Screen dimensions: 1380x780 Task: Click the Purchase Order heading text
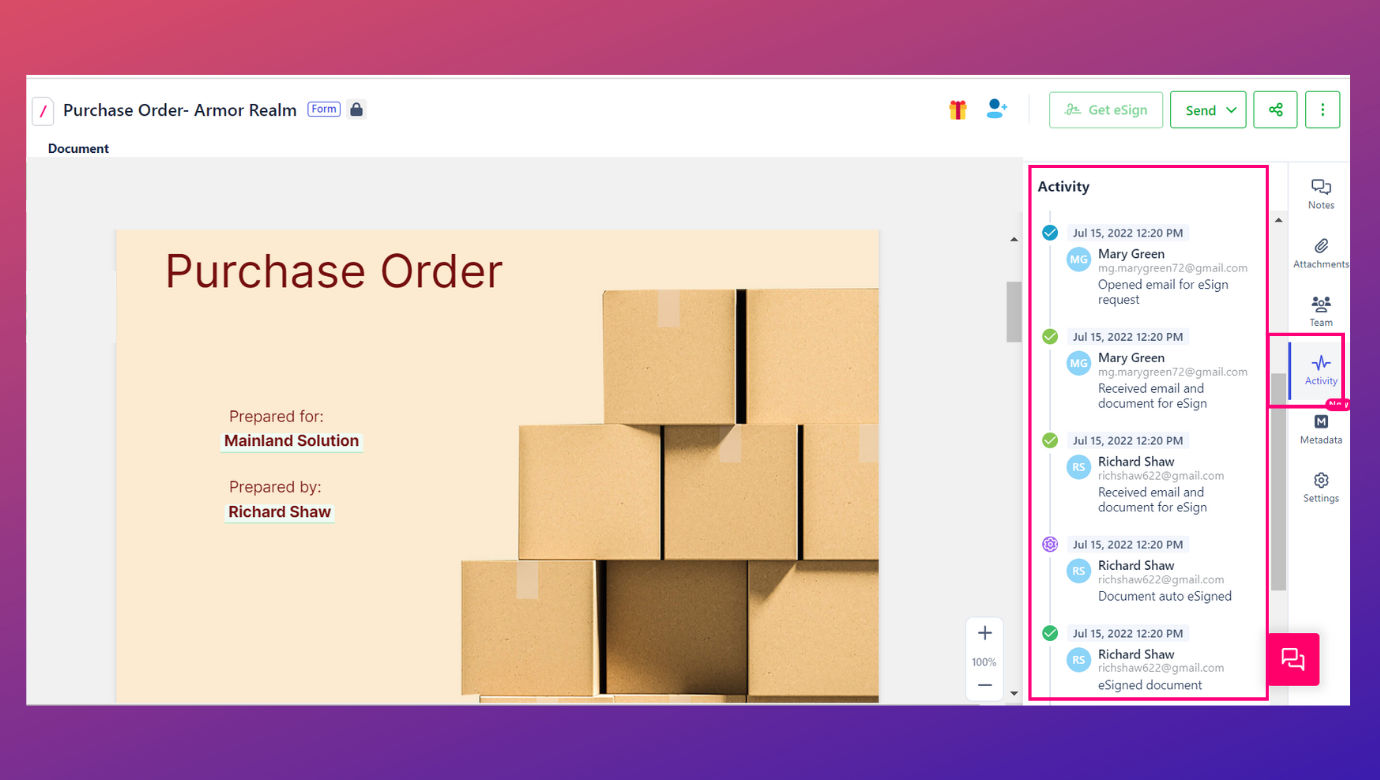(x=334, y=271)
